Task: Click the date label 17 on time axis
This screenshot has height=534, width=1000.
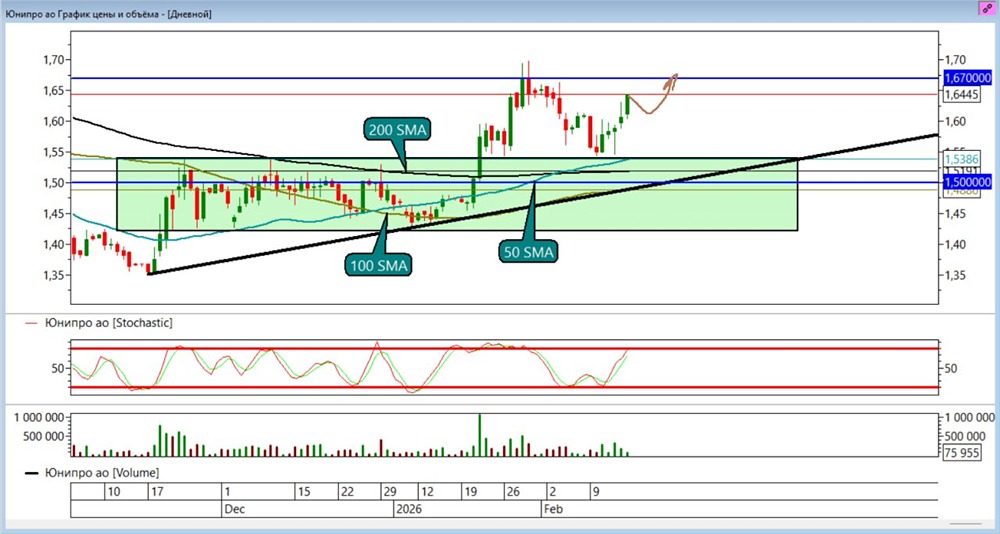Action: (x=156, y=492)
